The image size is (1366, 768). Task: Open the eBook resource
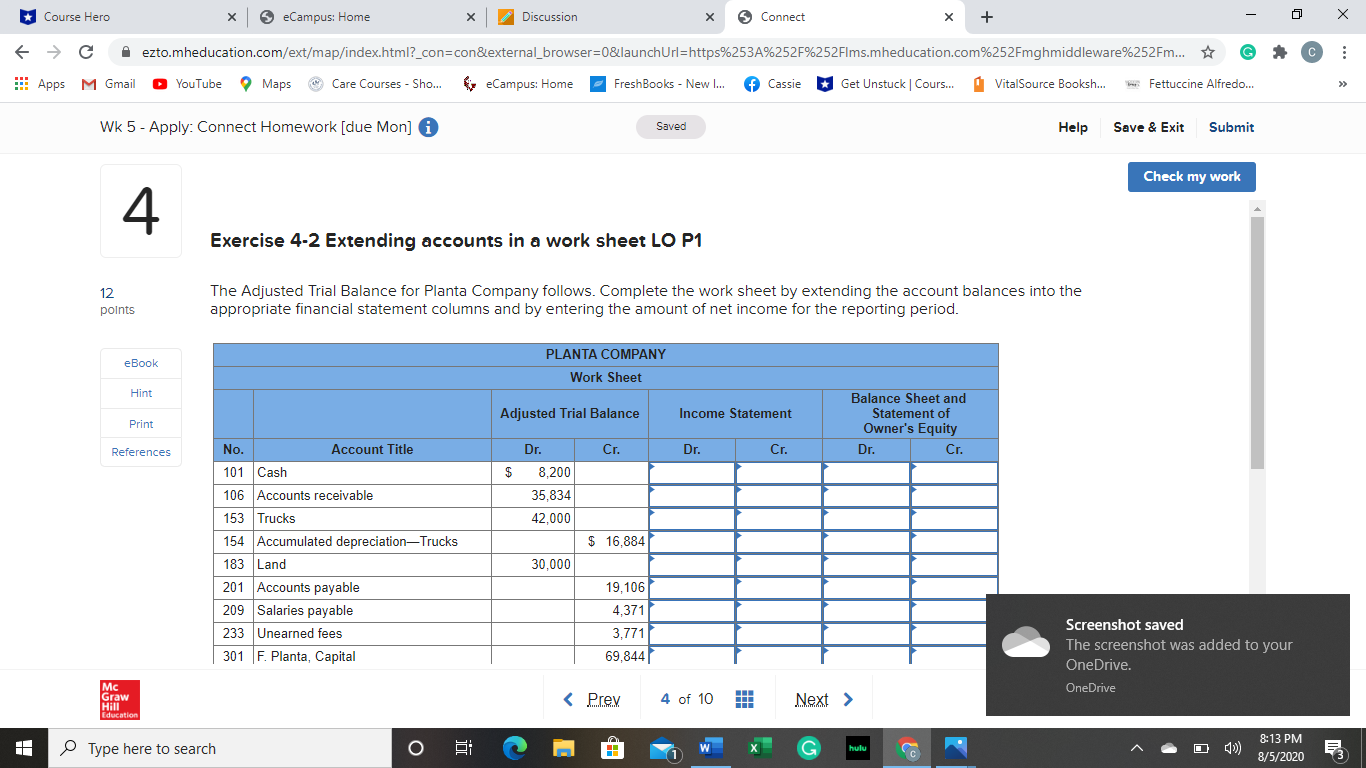141,363
